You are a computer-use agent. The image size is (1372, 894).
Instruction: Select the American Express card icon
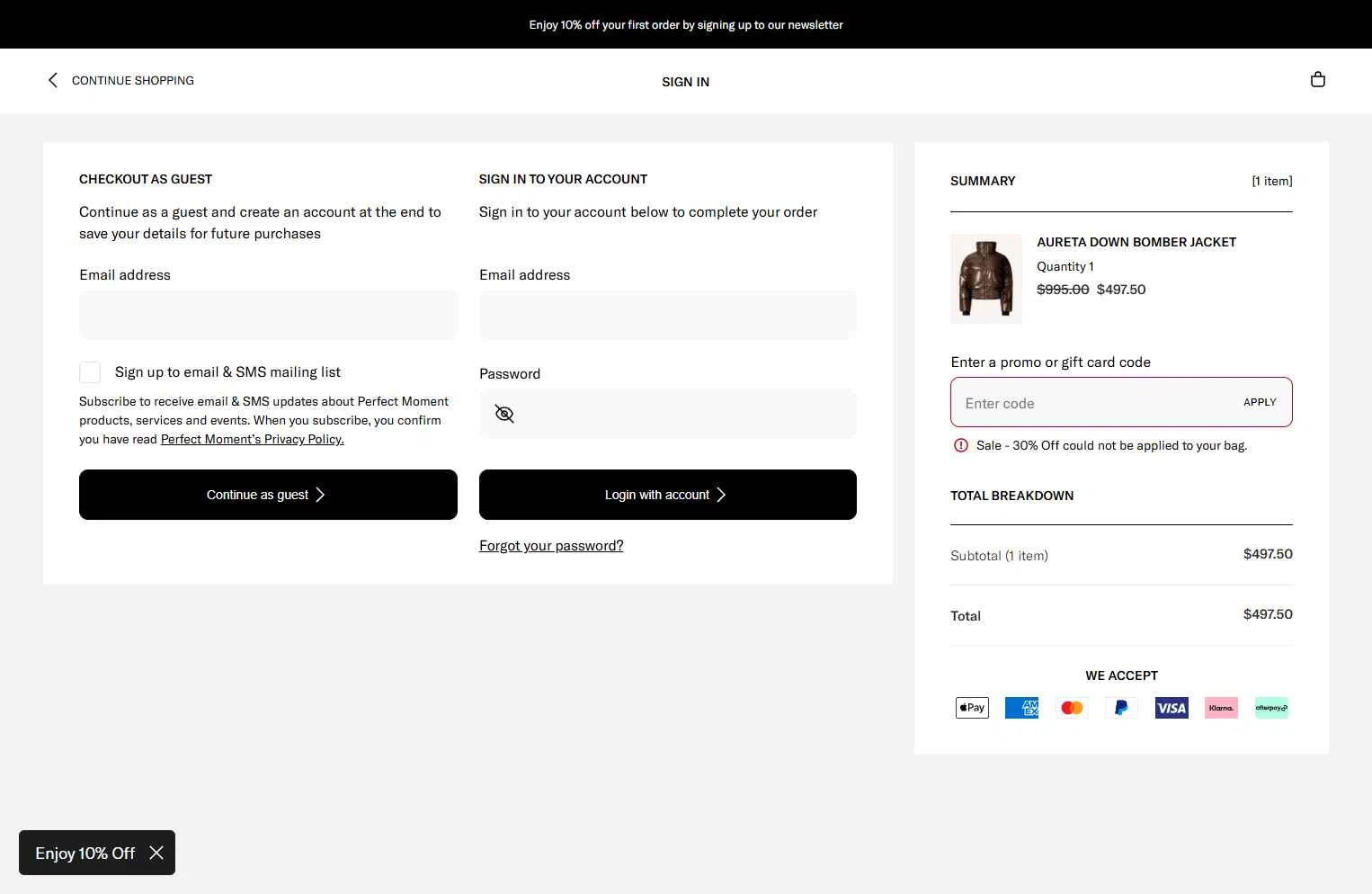pos(1021,708)
